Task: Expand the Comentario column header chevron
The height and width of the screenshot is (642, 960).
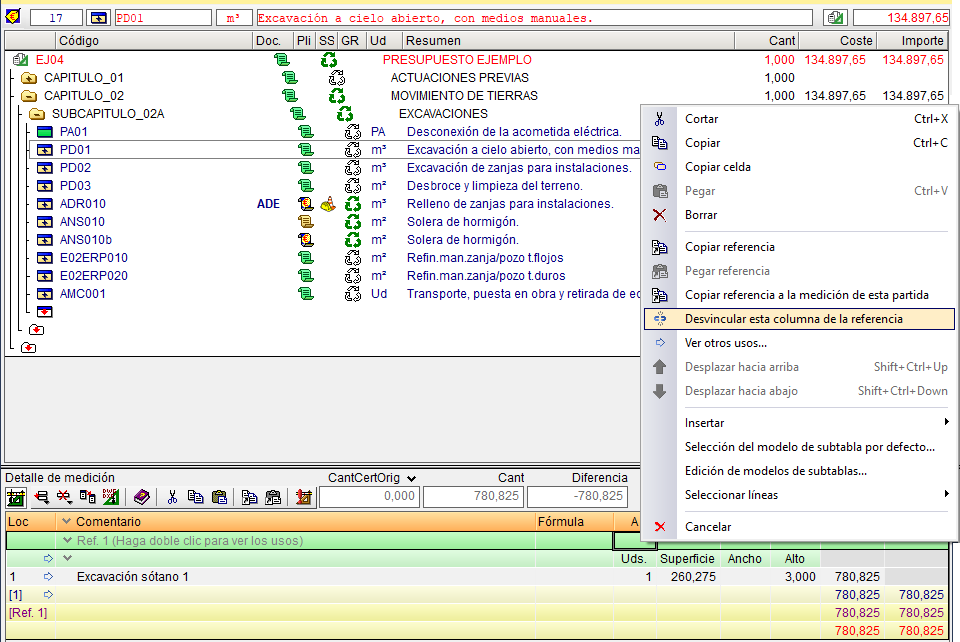Action: [x=67, y=521]
